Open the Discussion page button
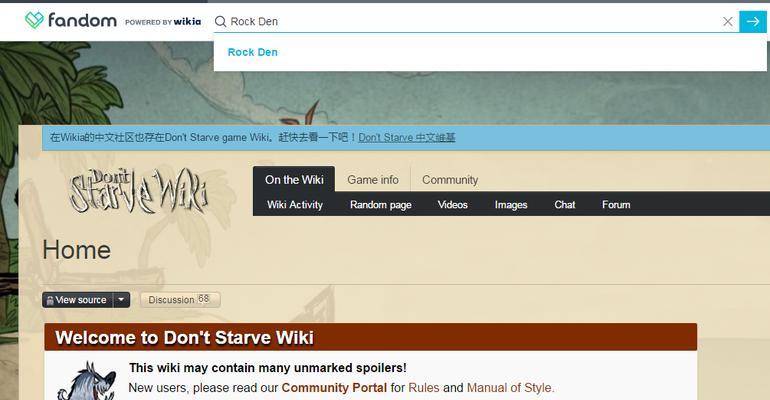 pyautogui.click(x=180, y=299)
